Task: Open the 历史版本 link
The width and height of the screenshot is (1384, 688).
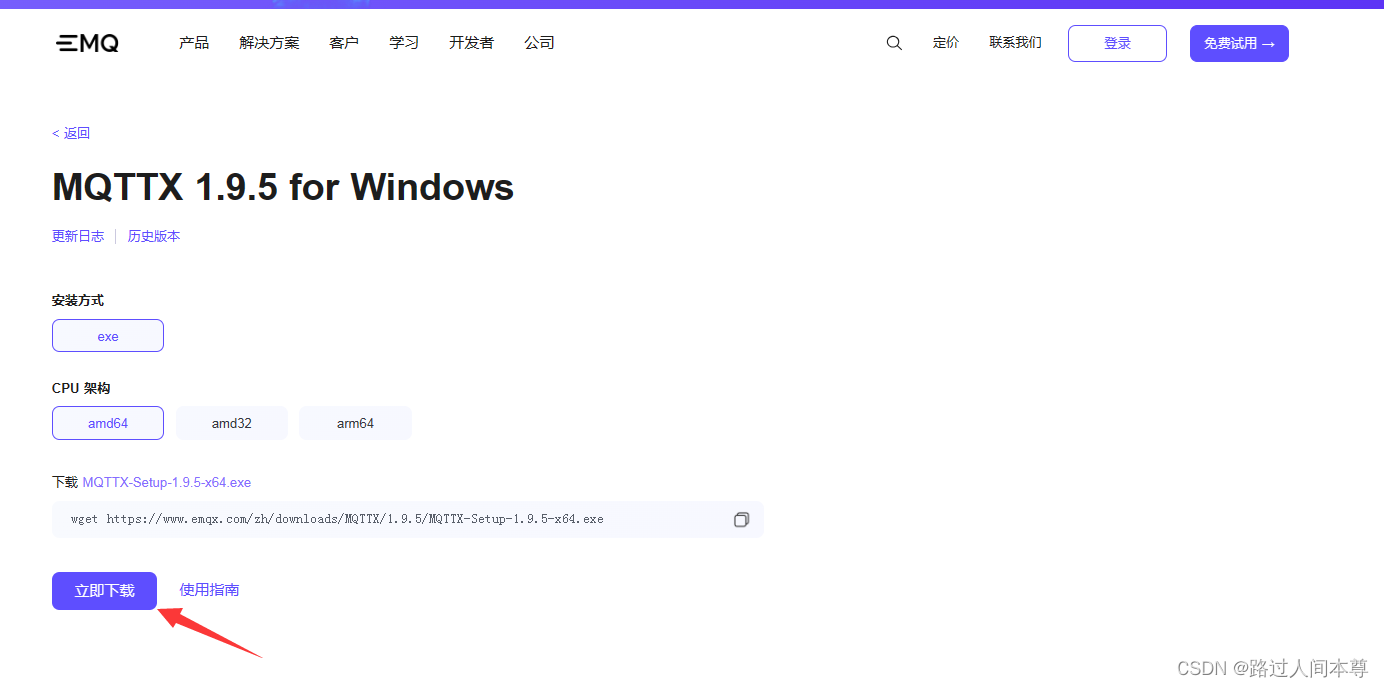Action: [x=154, y=236]
